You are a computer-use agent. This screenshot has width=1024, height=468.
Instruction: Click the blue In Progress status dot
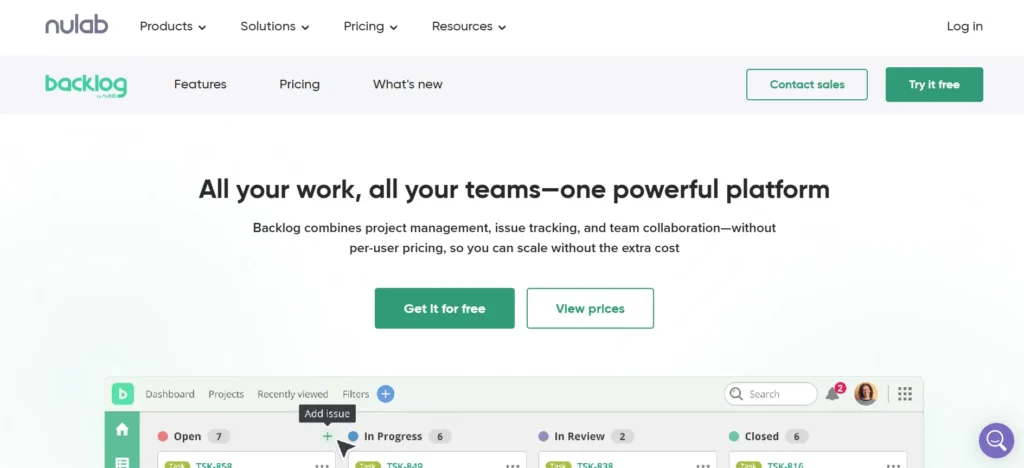pos(353,436)
